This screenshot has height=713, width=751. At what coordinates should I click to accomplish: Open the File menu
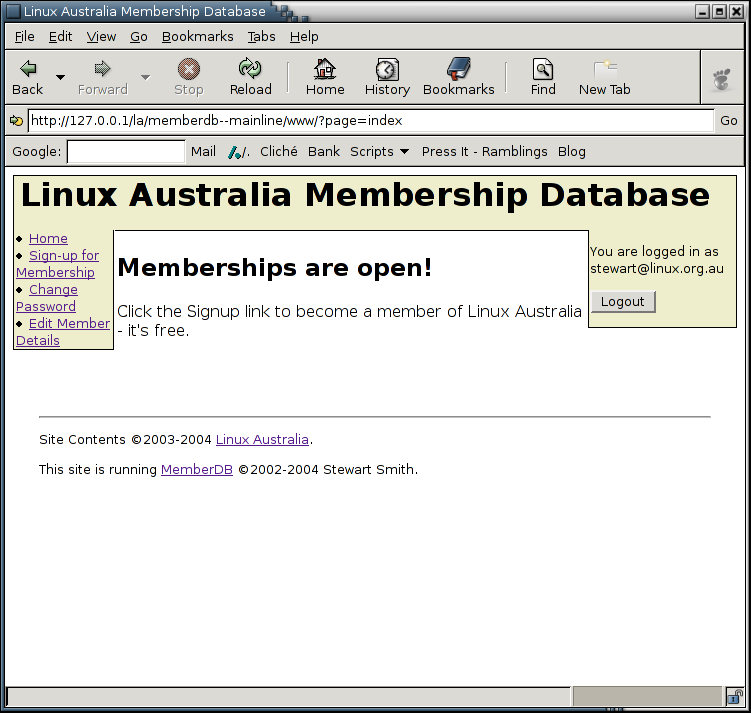pyautogui.click(x=24, y=36)
